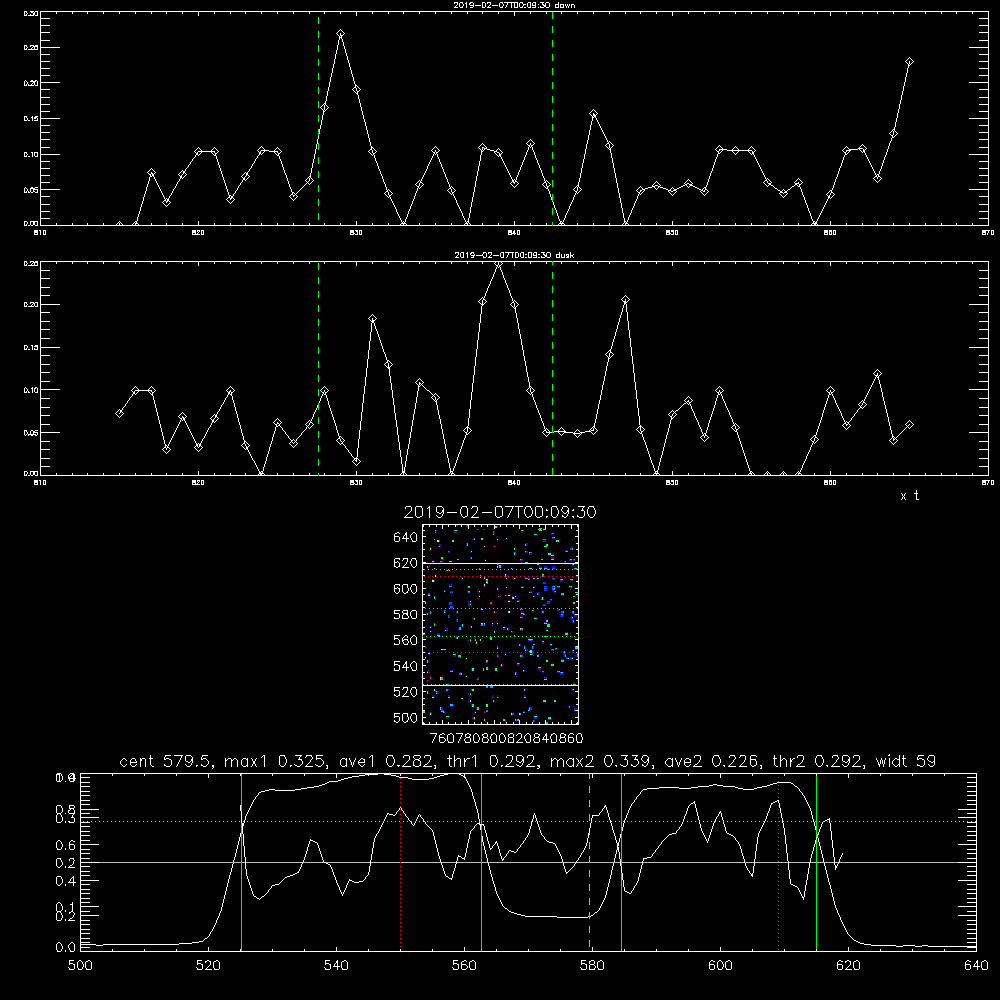The image size is (1000, 1000).
Task: Click the dawn plot title 2019-02-07T00:09:30 dawn
Action: [x=514, y=5]
